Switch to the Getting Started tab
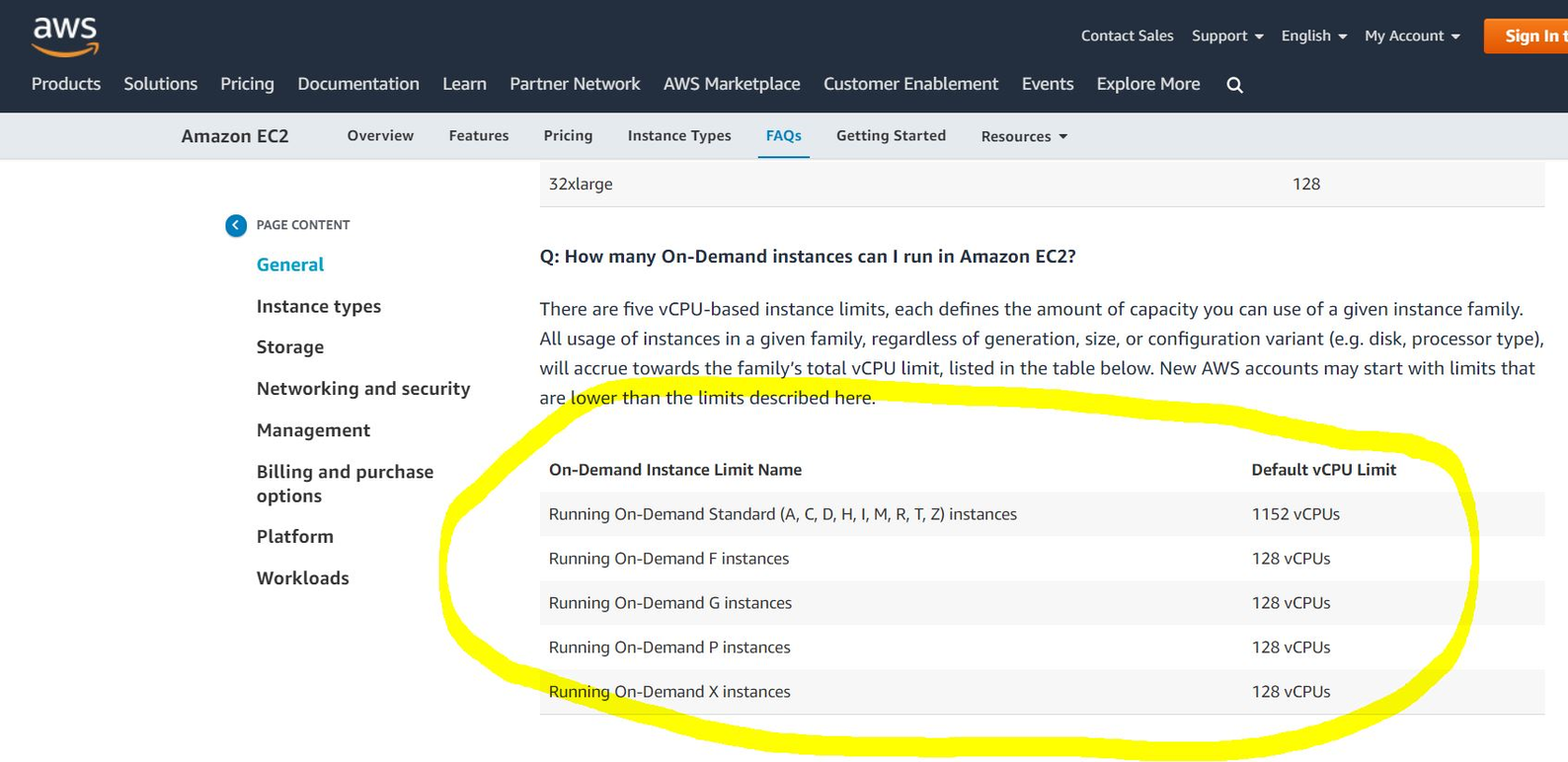This screenshot has height=762, width=1568. (891, 135)
